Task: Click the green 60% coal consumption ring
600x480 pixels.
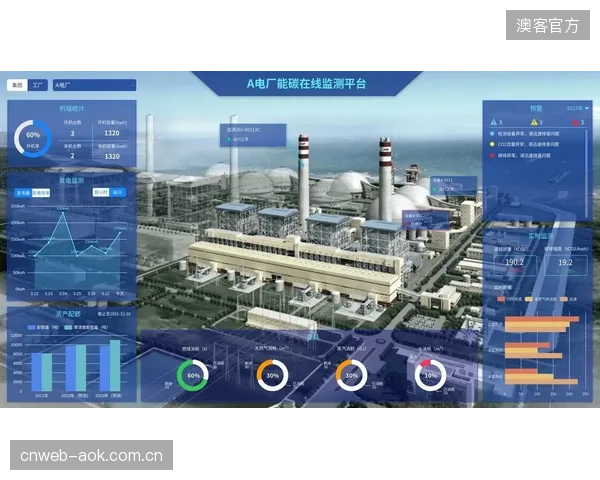Action: (x=193, y=376)
